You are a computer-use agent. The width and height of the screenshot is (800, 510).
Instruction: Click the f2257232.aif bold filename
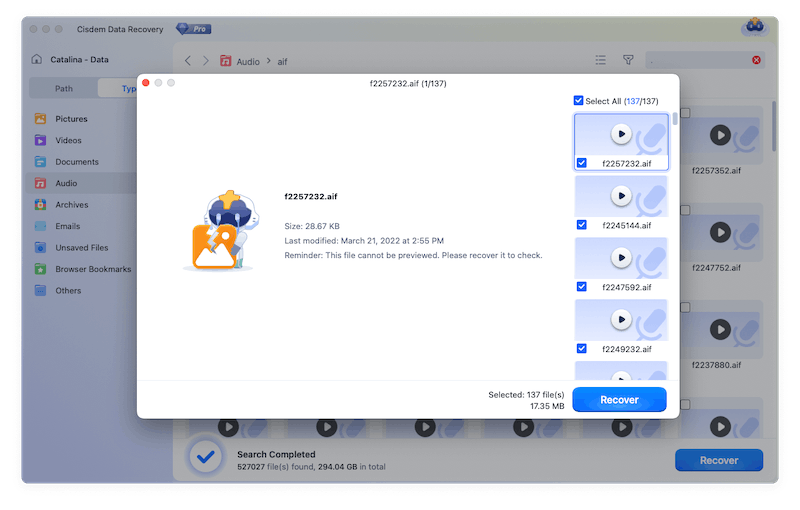click(311, 196)
